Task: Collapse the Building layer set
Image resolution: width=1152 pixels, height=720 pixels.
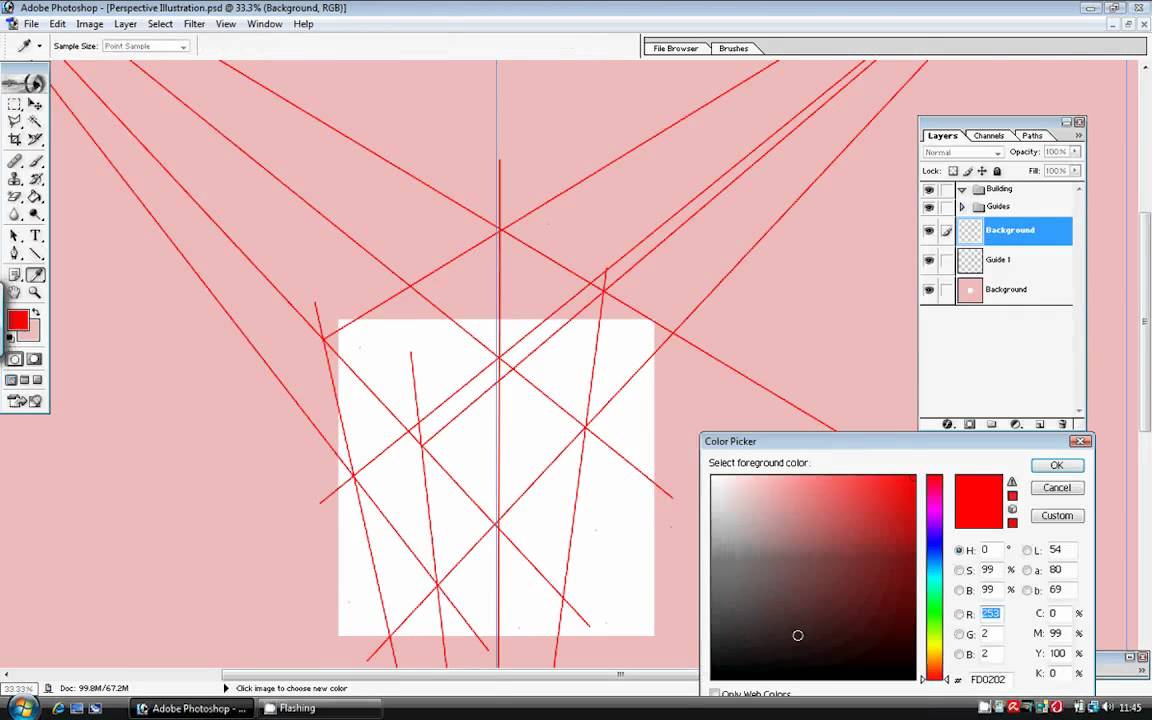Action: click(x=962, y=190)
